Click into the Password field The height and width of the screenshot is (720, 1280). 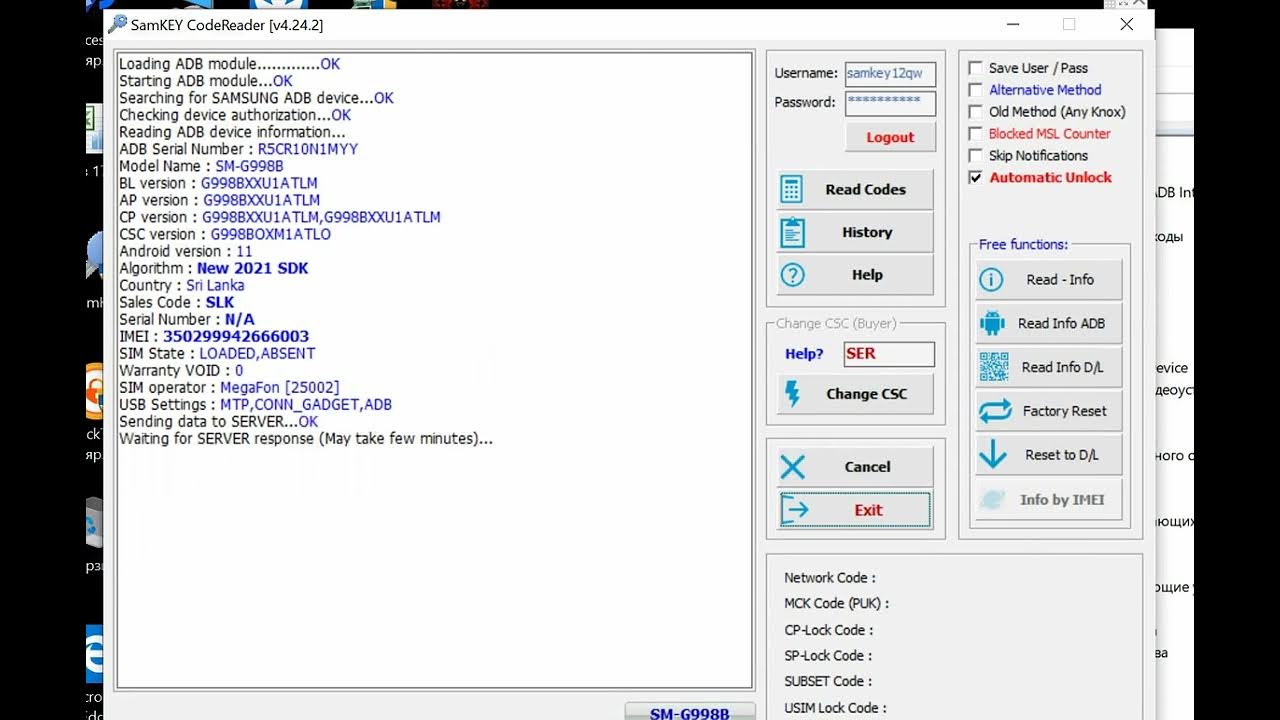click(x=890, y=103)
